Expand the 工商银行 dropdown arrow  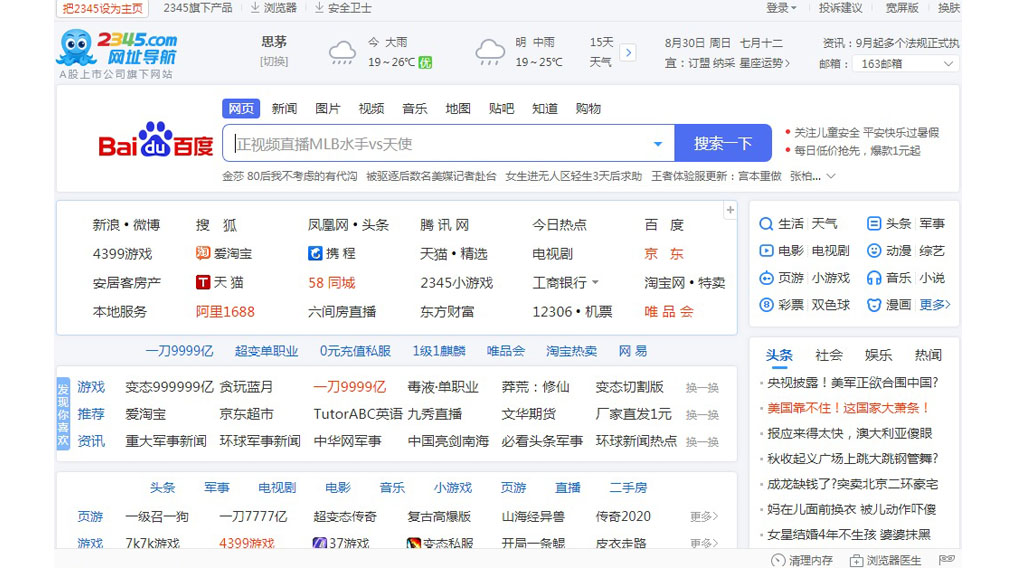[595, 283]
